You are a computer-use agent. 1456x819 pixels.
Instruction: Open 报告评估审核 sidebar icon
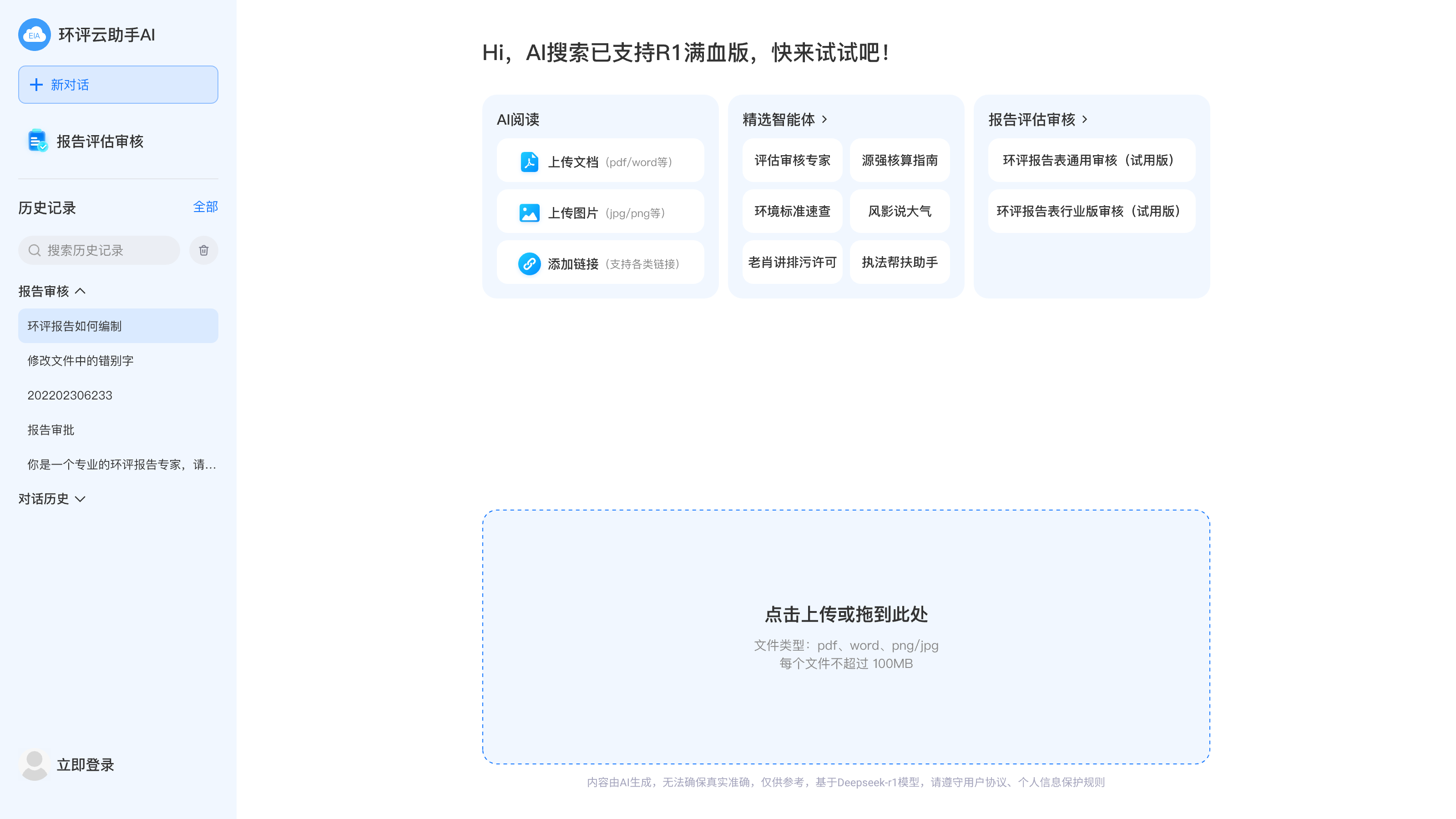coord(37,141)
